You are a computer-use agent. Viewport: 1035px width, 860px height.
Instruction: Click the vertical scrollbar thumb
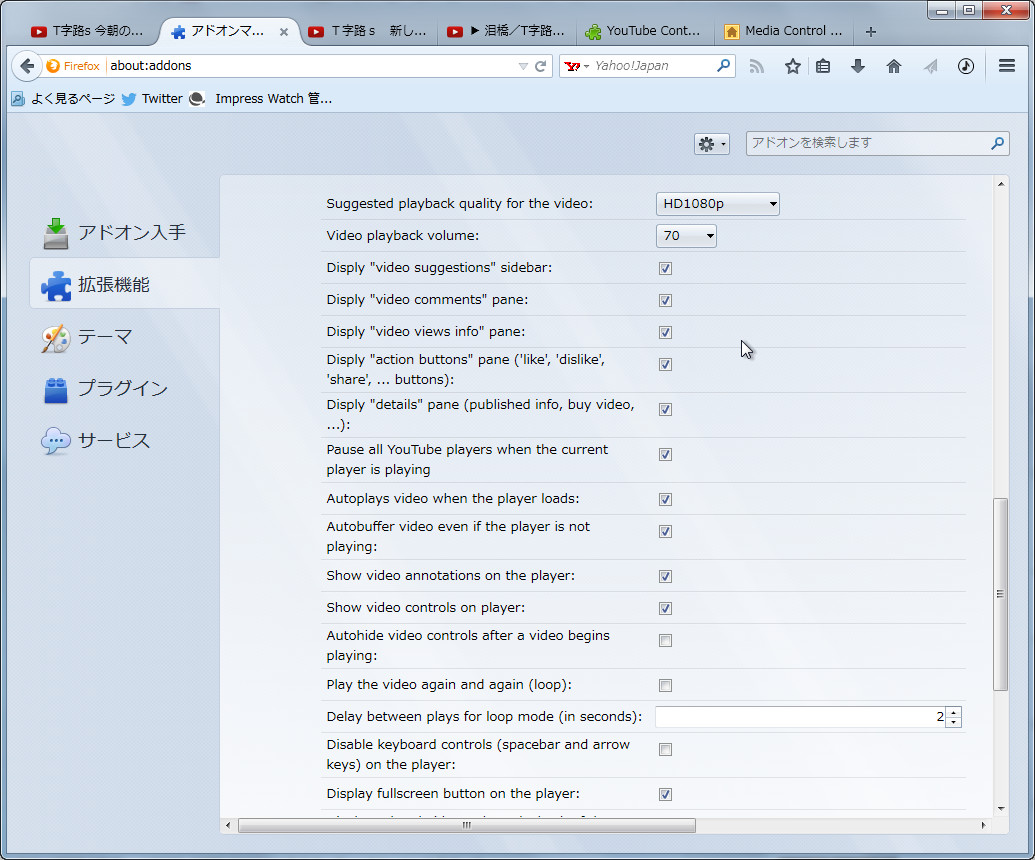coord(1001,594)
